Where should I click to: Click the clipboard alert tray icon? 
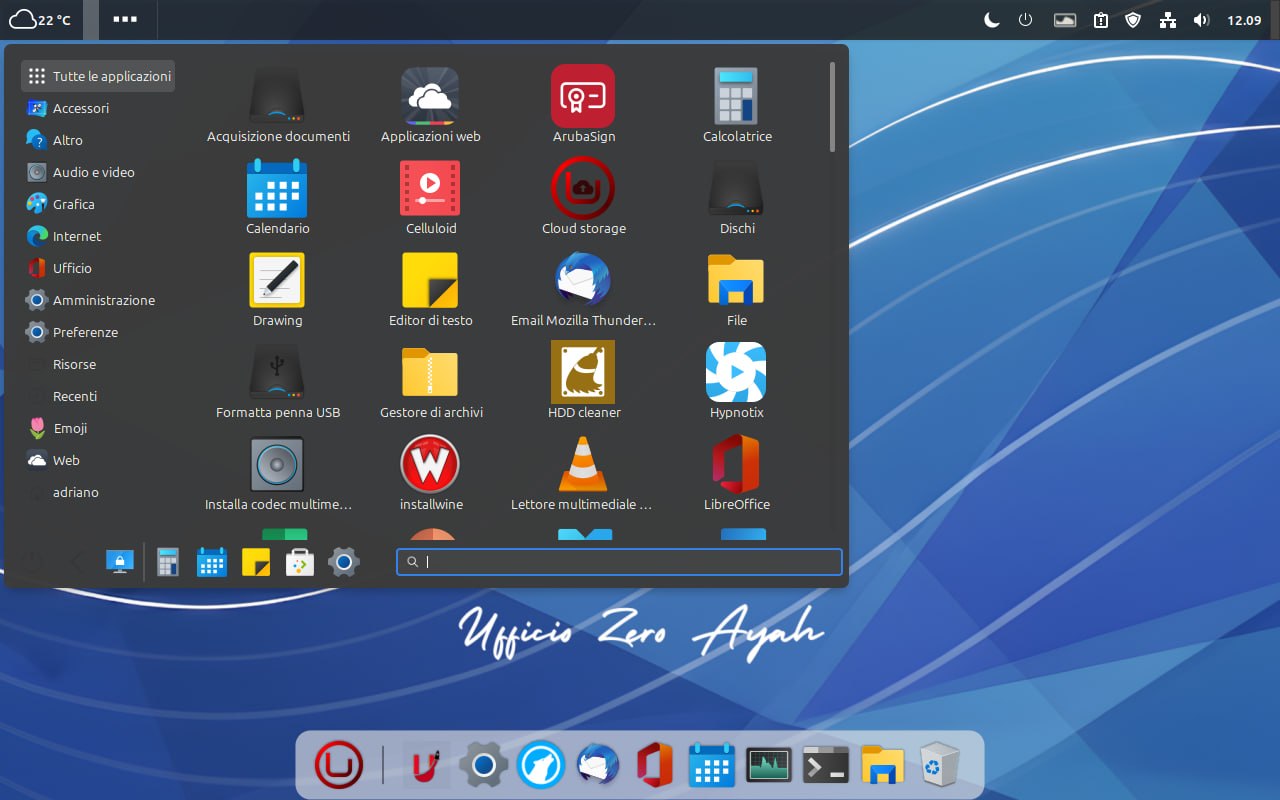coord(1101,20)
